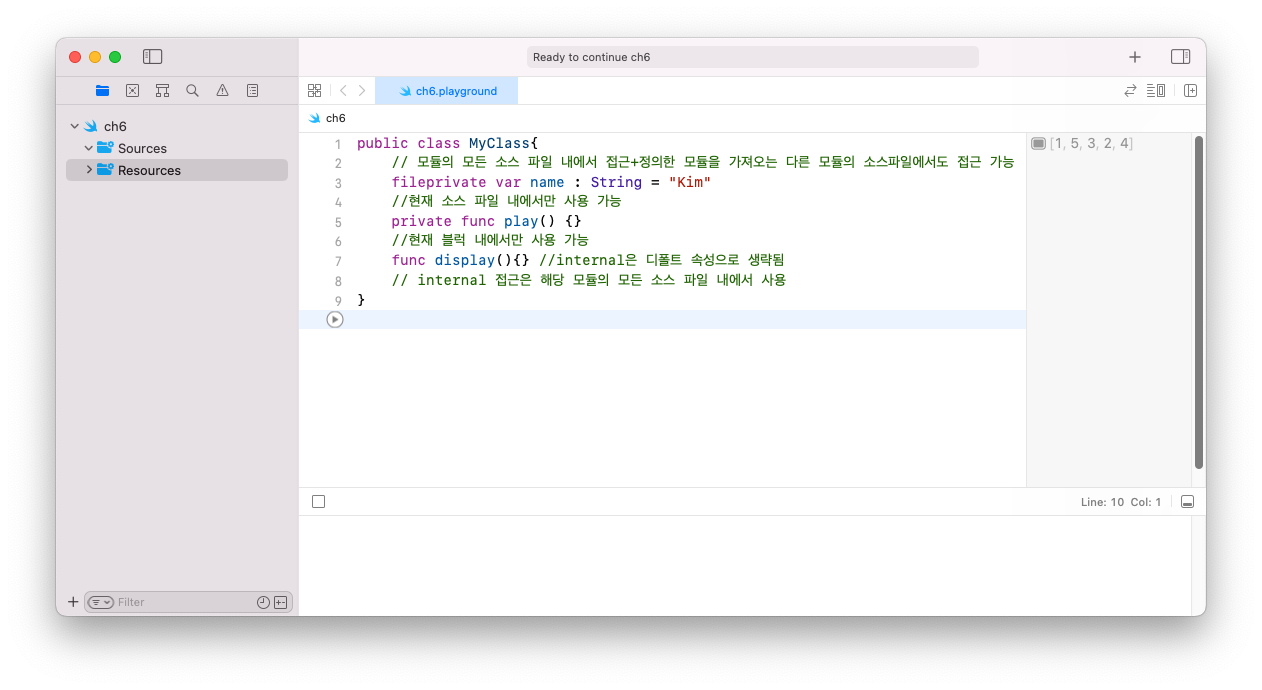Click the square icon in the debug bar
Viewport: 1262px width, 690px height.
pyautogui.click(x=318, y=502)
